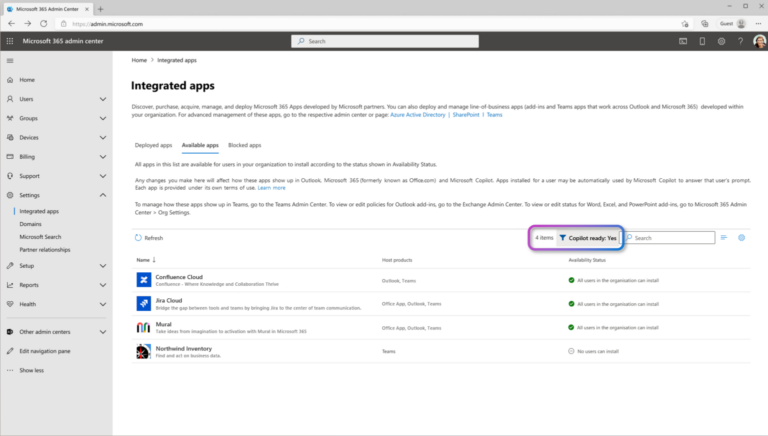Click the Settings gear icon in the sidebar
Viewport: 768px width, 436px height.
[x=10, y=195]
